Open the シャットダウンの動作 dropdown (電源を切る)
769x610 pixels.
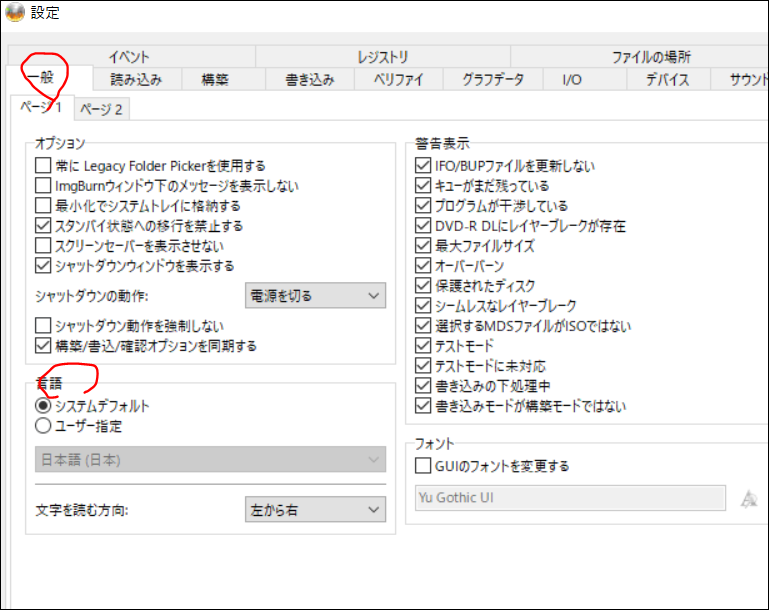(315, 296)
